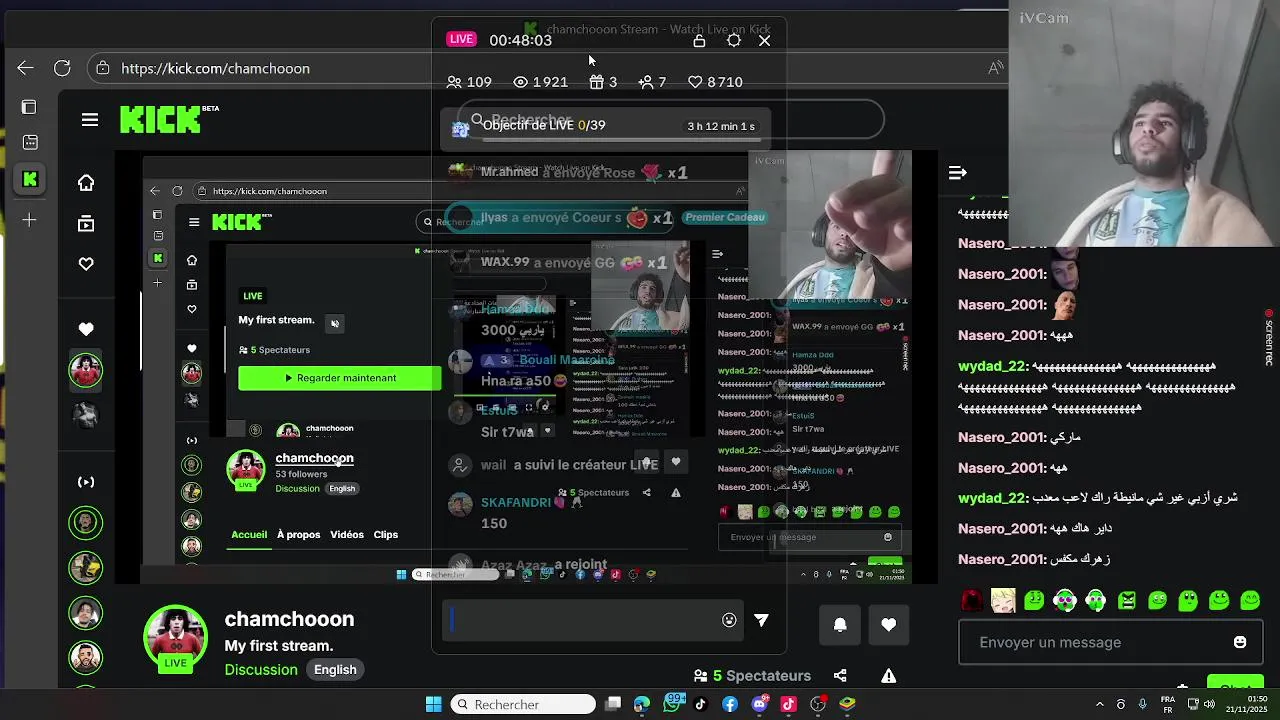Toggle follow heart button beside bell

[888, 624]
